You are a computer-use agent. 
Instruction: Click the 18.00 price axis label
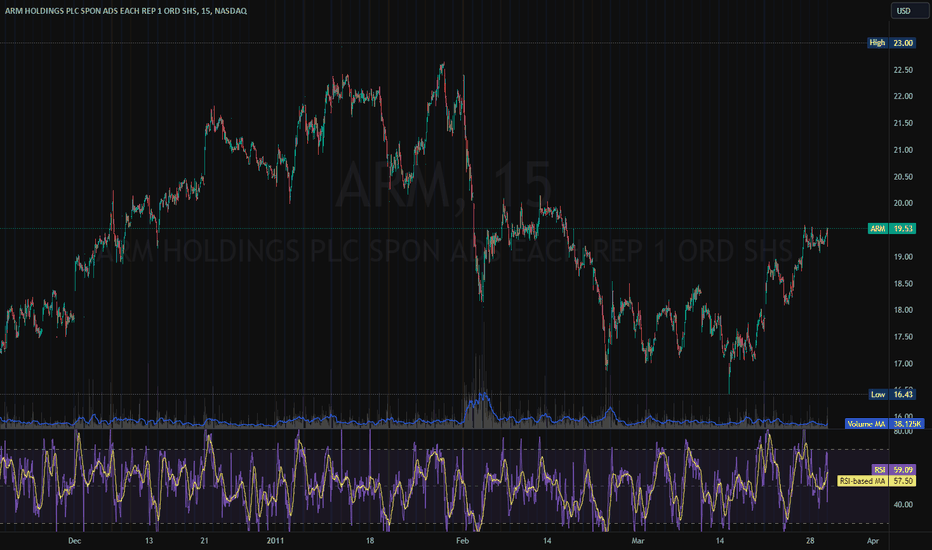pos(903,310)
